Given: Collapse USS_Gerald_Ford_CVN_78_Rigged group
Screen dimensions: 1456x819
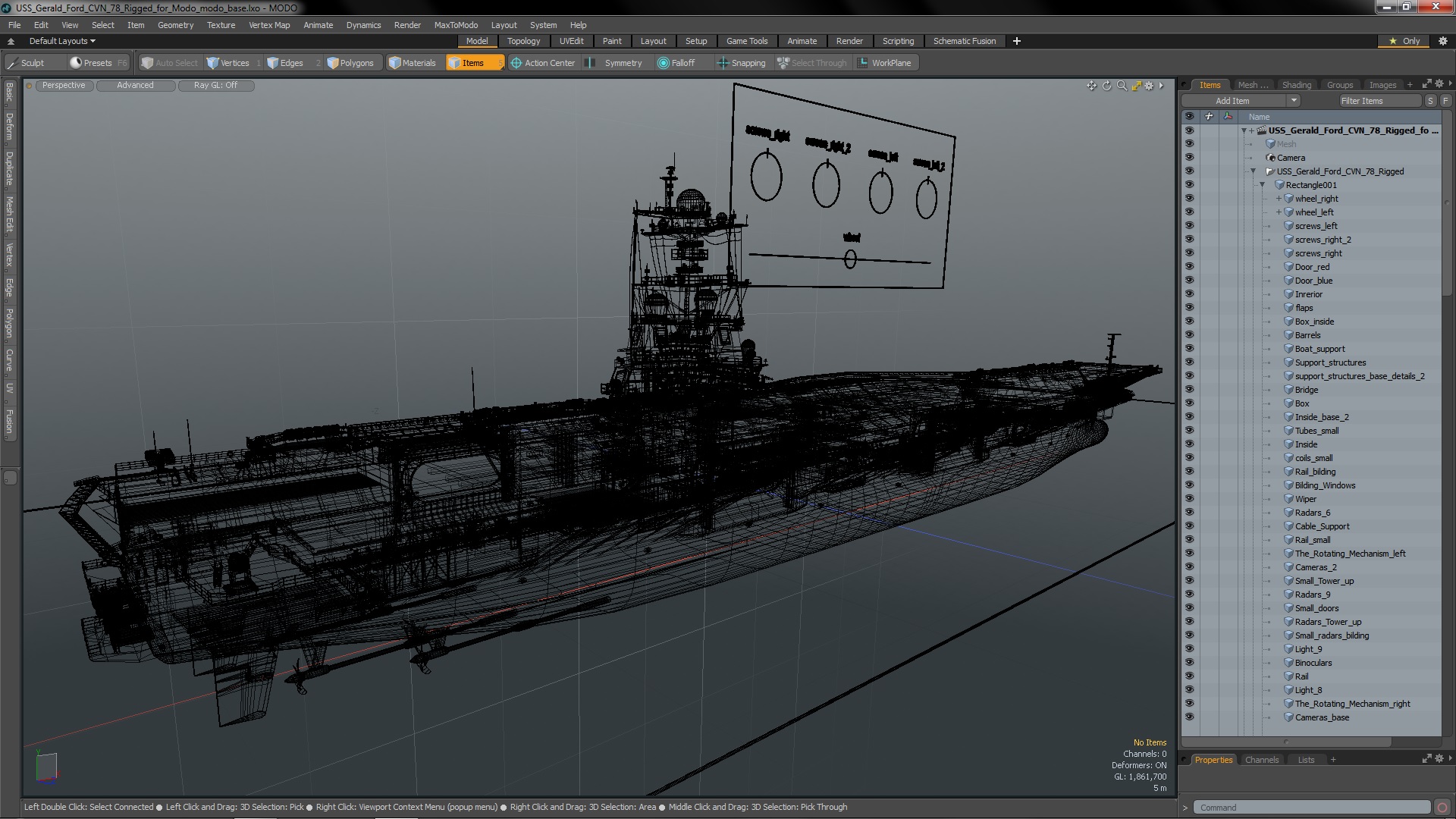Looking at the screenshot, I should click(1254, 171).
